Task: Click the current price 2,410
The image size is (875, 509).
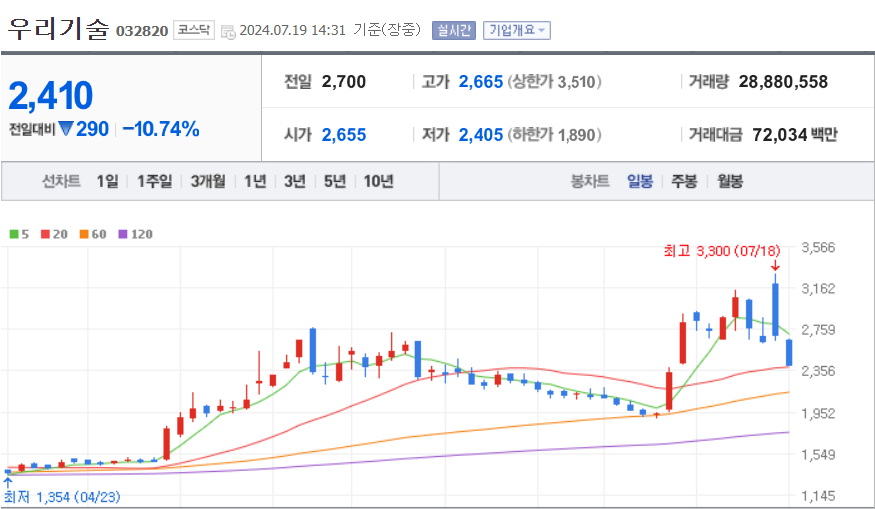Action: [51, 95]
